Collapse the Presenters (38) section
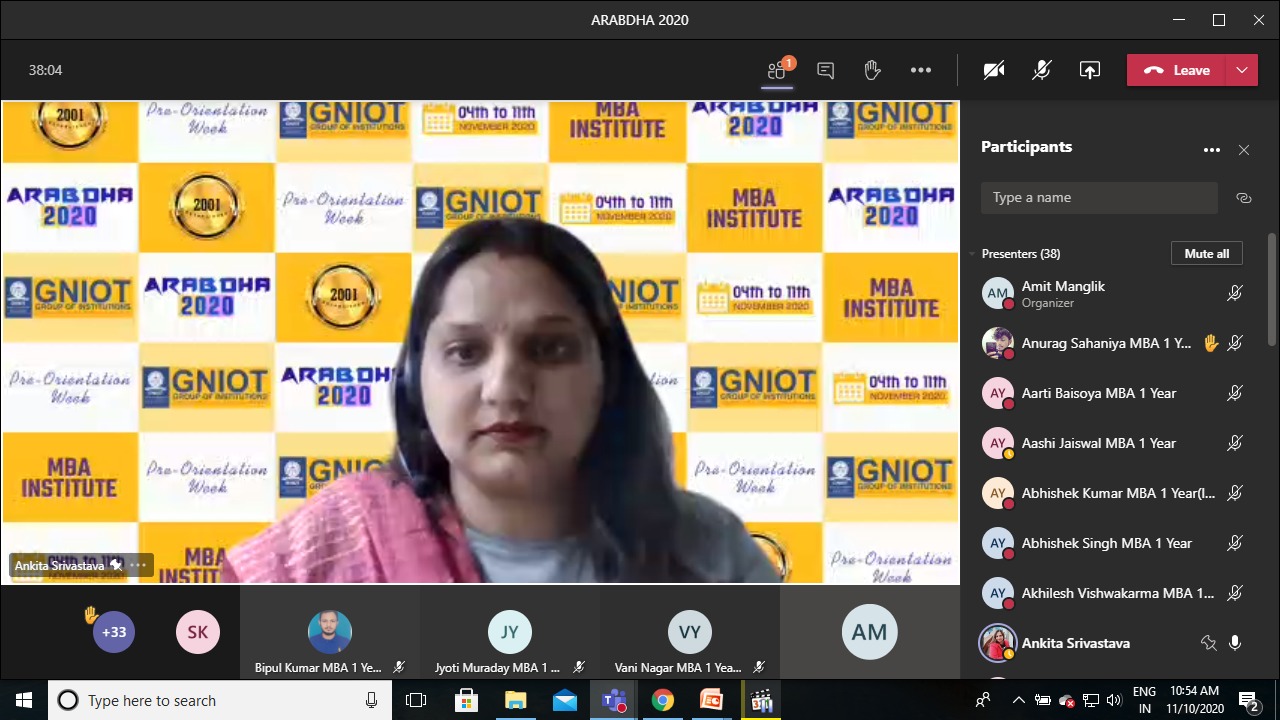 pos(971,254)
